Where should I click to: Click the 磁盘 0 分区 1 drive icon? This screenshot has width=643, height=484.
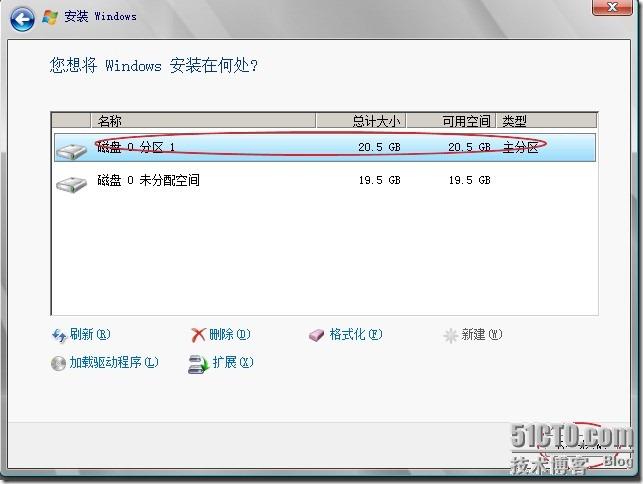(71, 151)
